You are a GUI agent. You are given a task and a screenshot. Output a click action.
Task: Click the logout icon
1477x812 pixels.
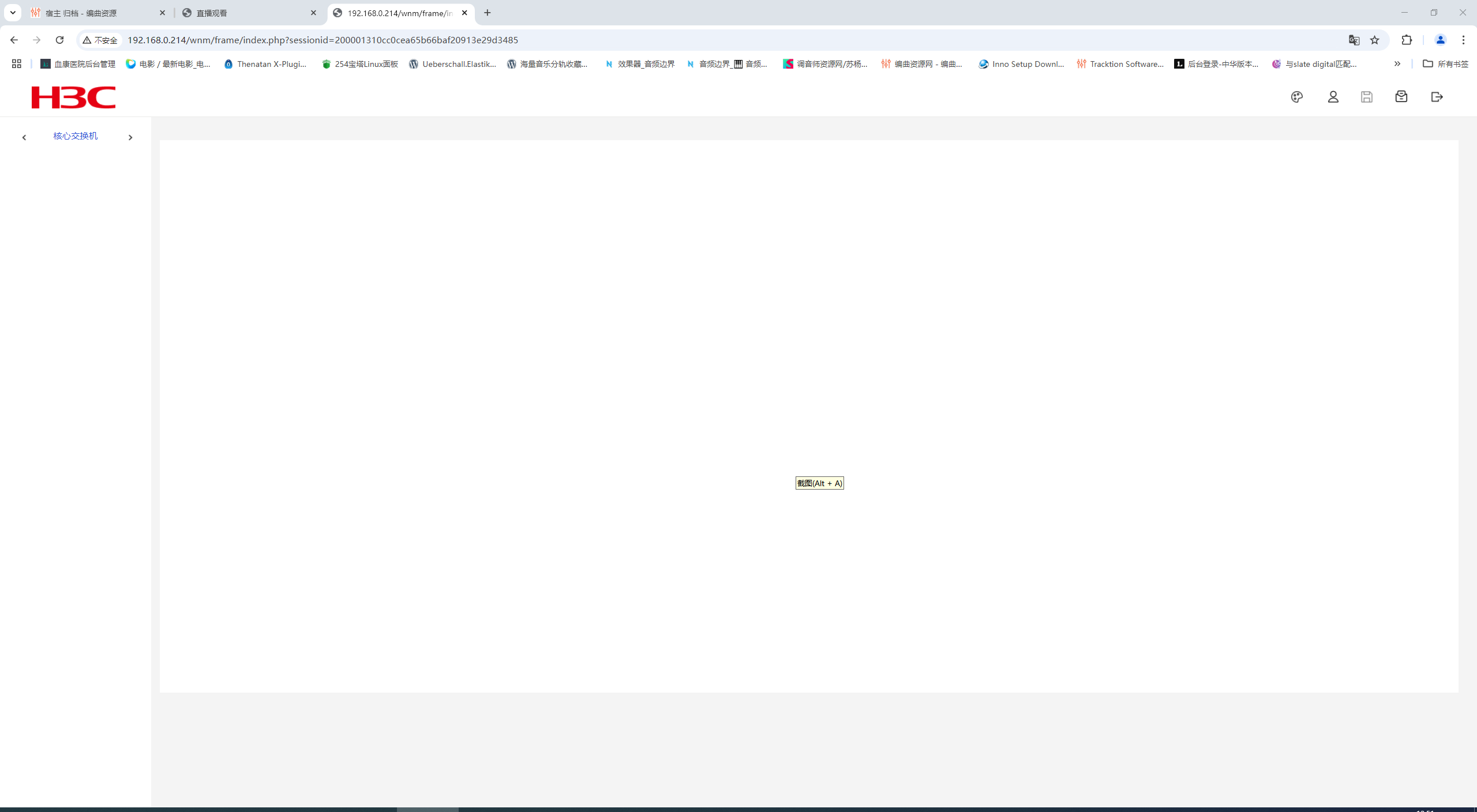pos(1437,97)
